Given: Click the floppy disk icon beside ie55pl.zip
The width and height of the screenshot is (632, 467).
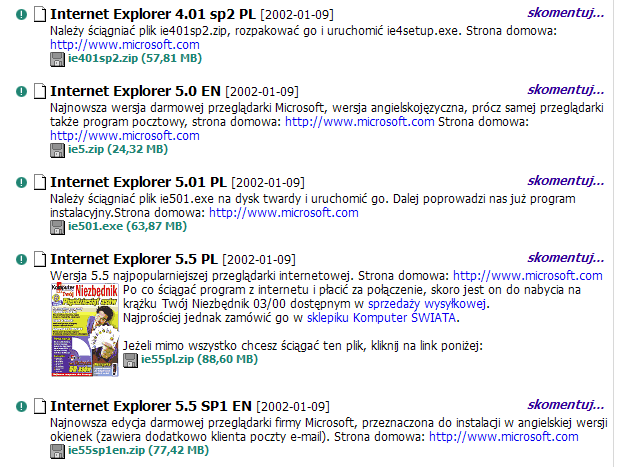Looking at the screenshot, I should pyautogui.click(x=130, y=360).
